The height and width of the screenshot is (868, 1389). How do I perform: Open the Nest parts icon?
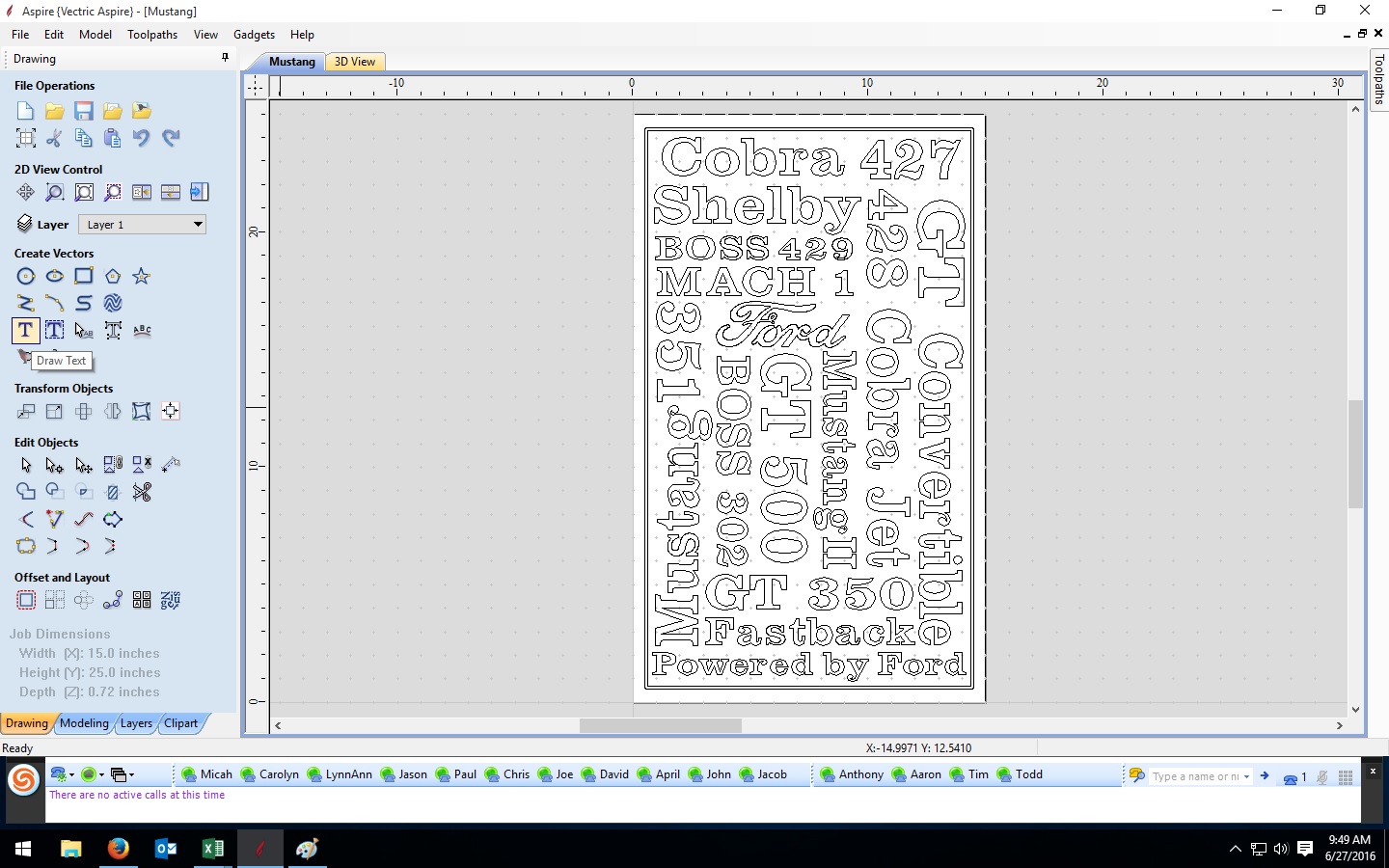point(171,601)
